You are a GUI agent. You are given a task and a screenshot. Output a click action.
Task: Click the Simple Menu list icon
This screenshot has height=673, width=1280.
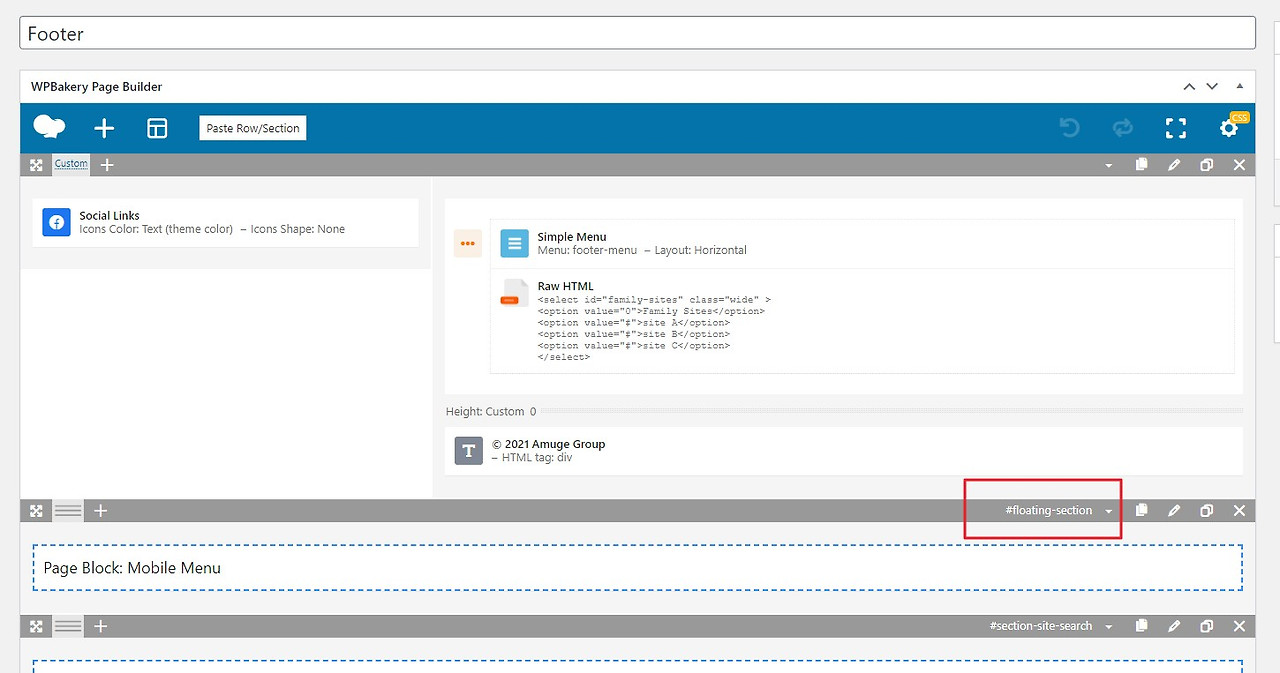coord(514,243)
